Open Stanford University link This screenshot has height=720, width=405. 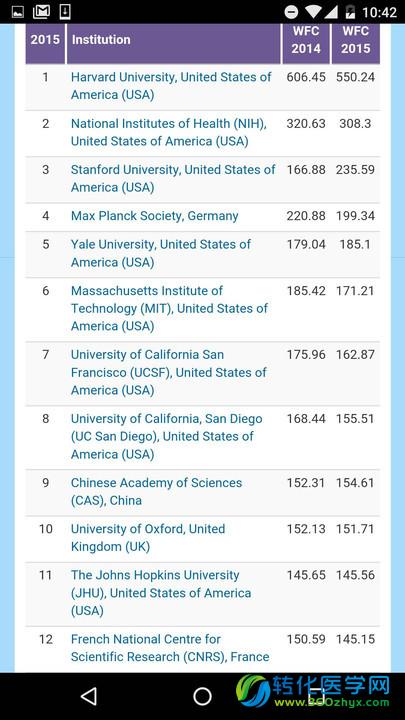(173, 178)
